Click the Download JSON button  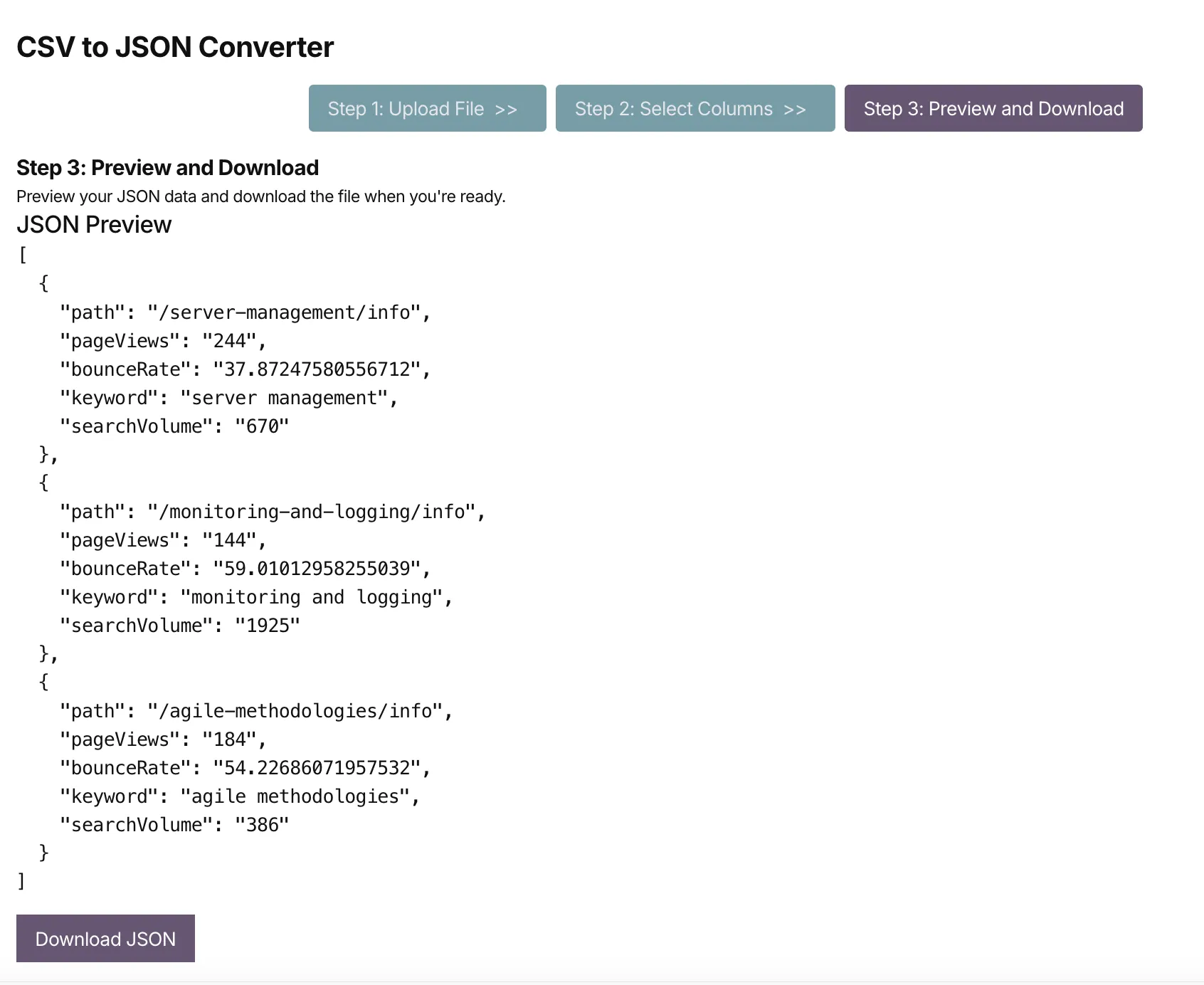(105, 938)
